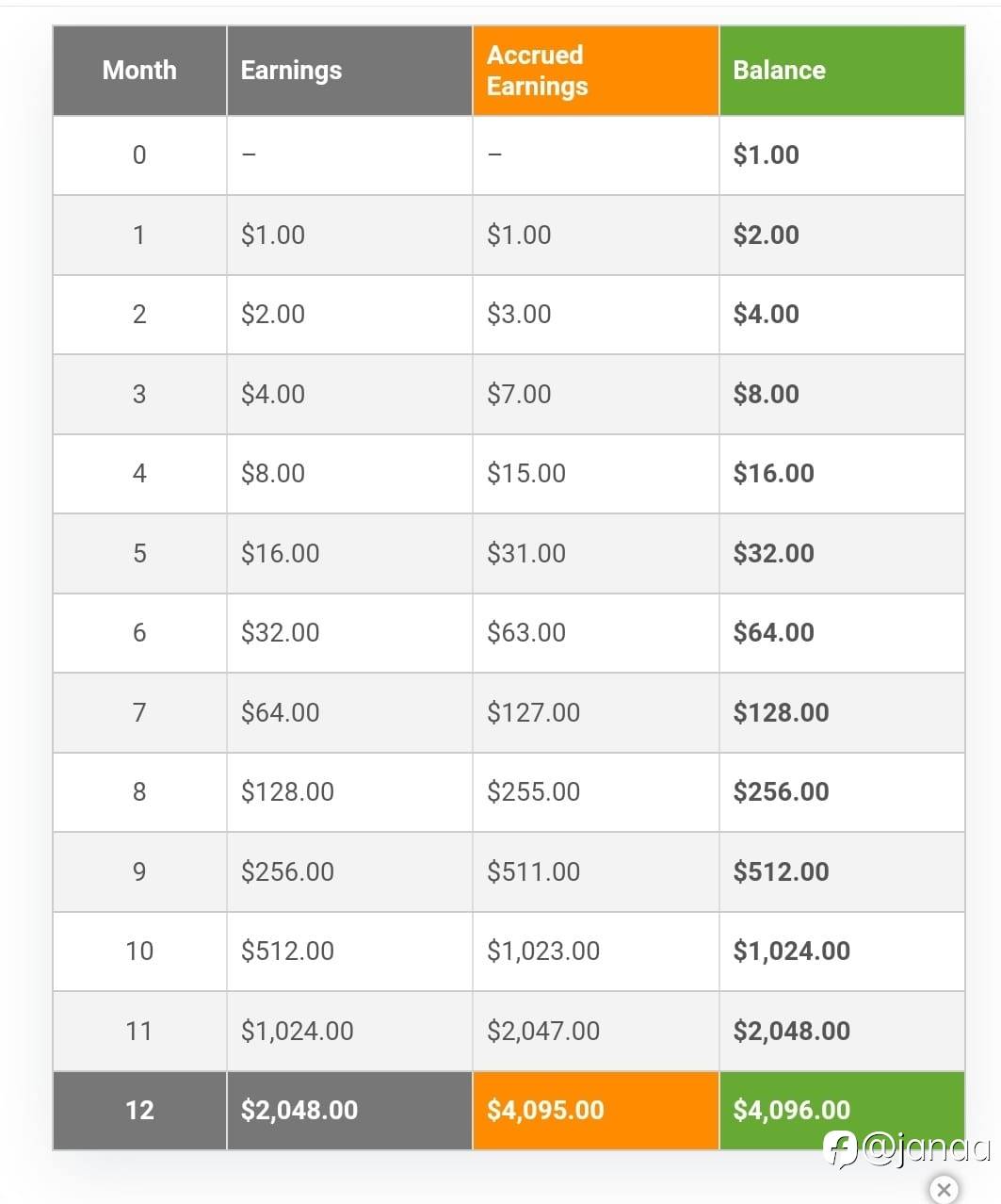
Task: Click the orange Accrued Earnings header
Action: [x=538, y=71]
